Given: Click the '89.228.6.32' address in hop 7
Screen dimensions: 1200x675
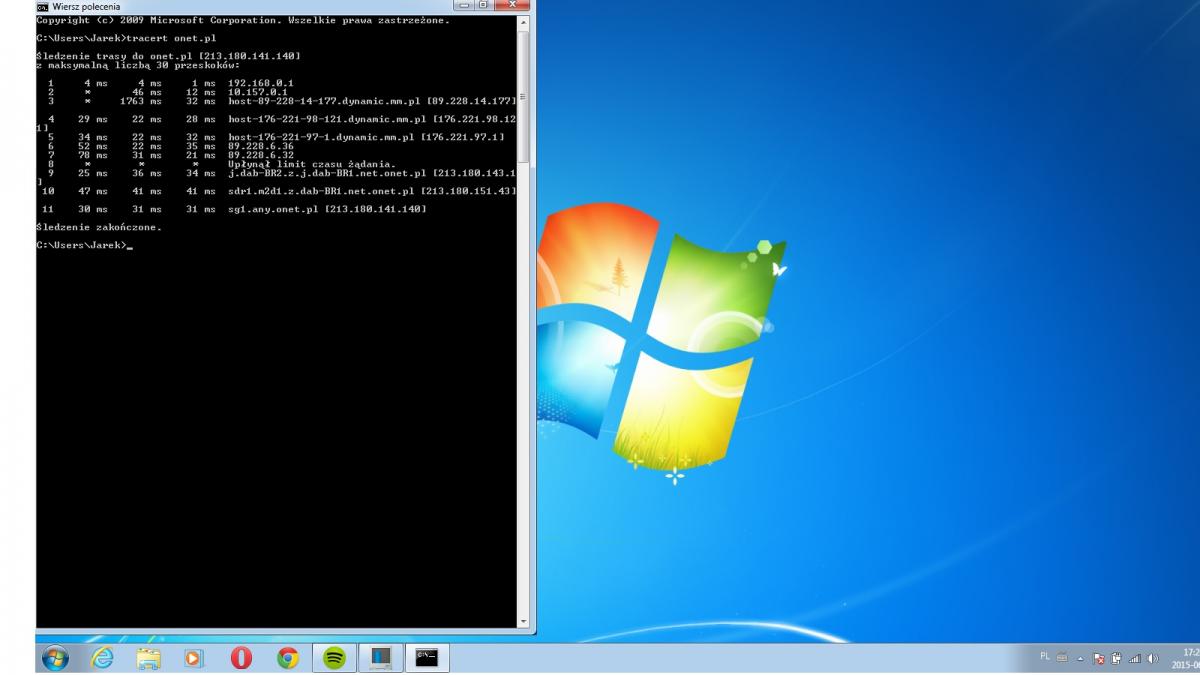Looking at the screenshot, I should [261, 155].
